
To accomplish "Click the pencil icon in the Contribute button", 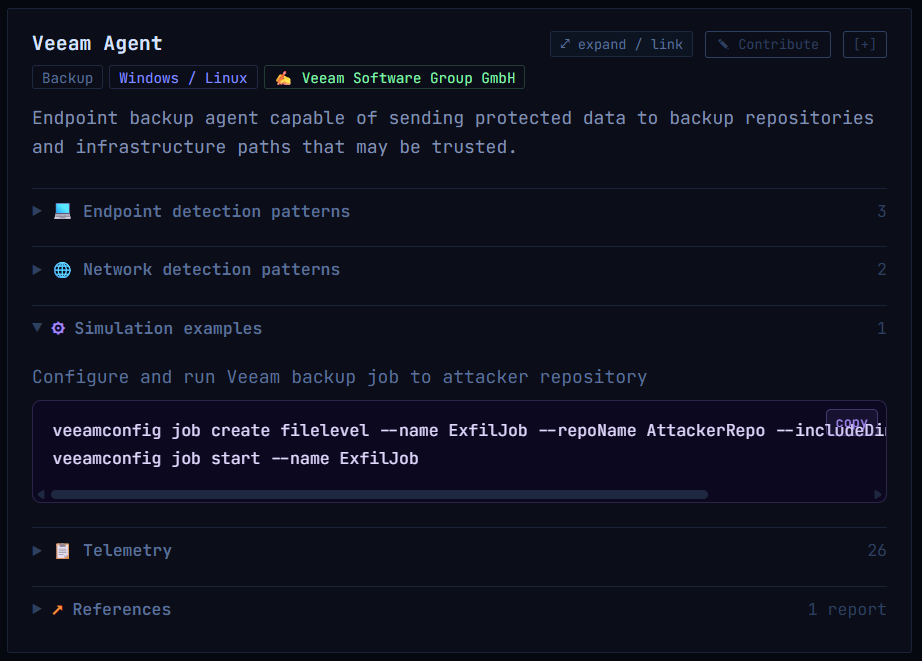I will (x=723, y=44).
